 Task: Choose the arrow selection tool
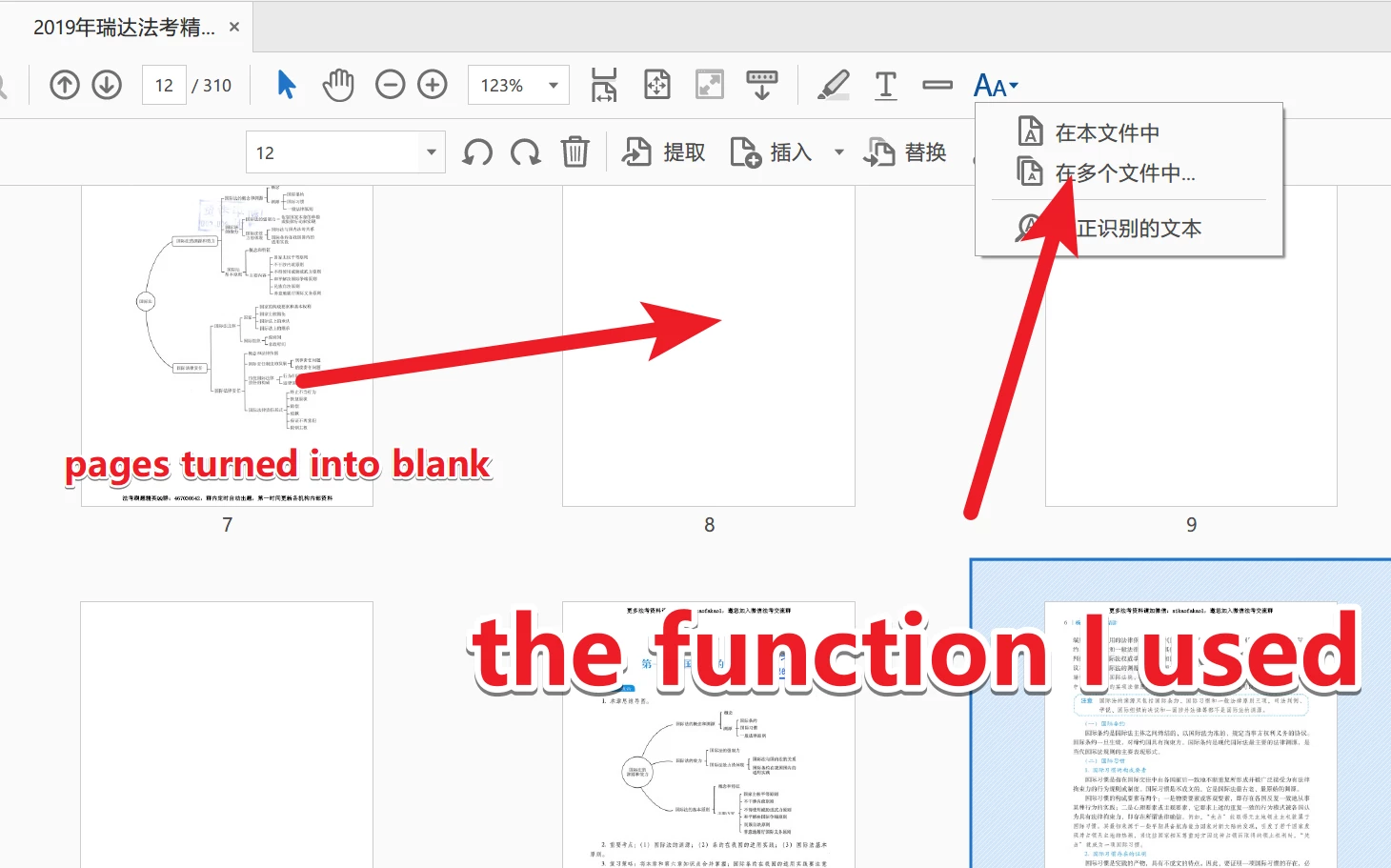click(x=286, y=85)
